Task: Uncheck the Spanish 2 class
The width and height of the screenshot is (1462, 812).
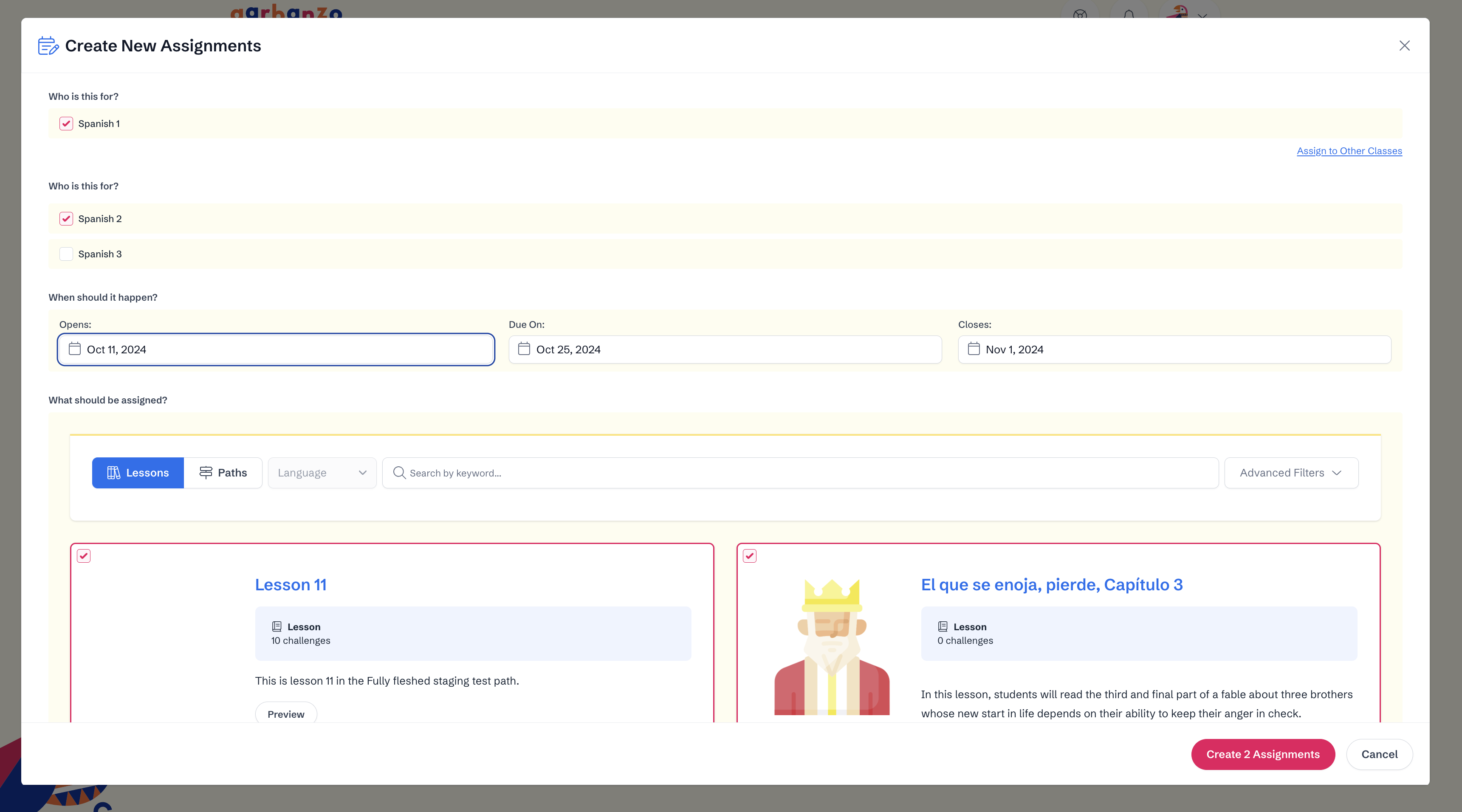Action: 66,219
